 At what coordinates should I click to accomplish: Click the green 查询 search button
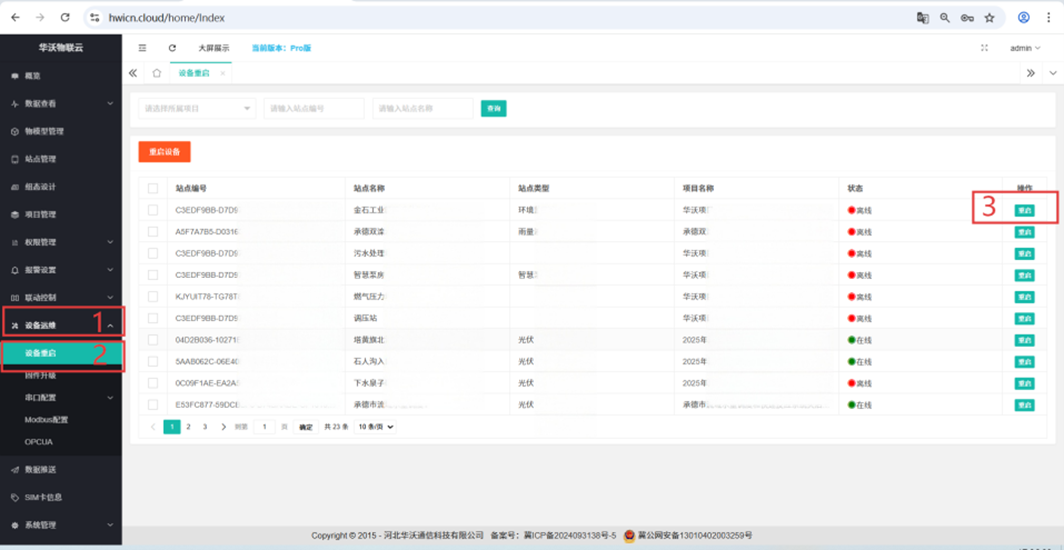point(493,108)
